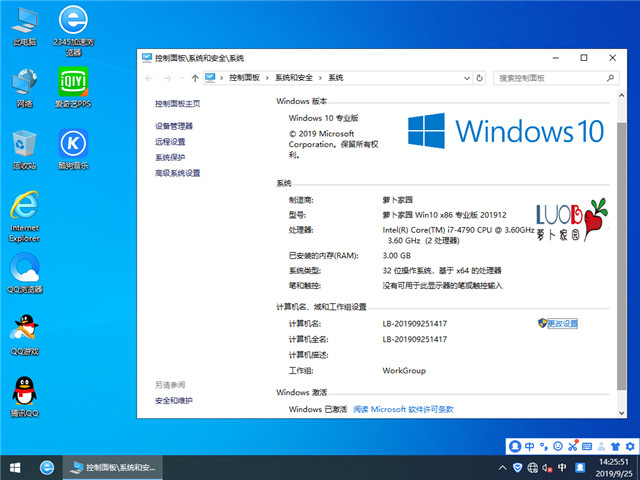Open 控制面板主页 link
Viewport: 640px width, 480px height.
(x=178, y=104)
